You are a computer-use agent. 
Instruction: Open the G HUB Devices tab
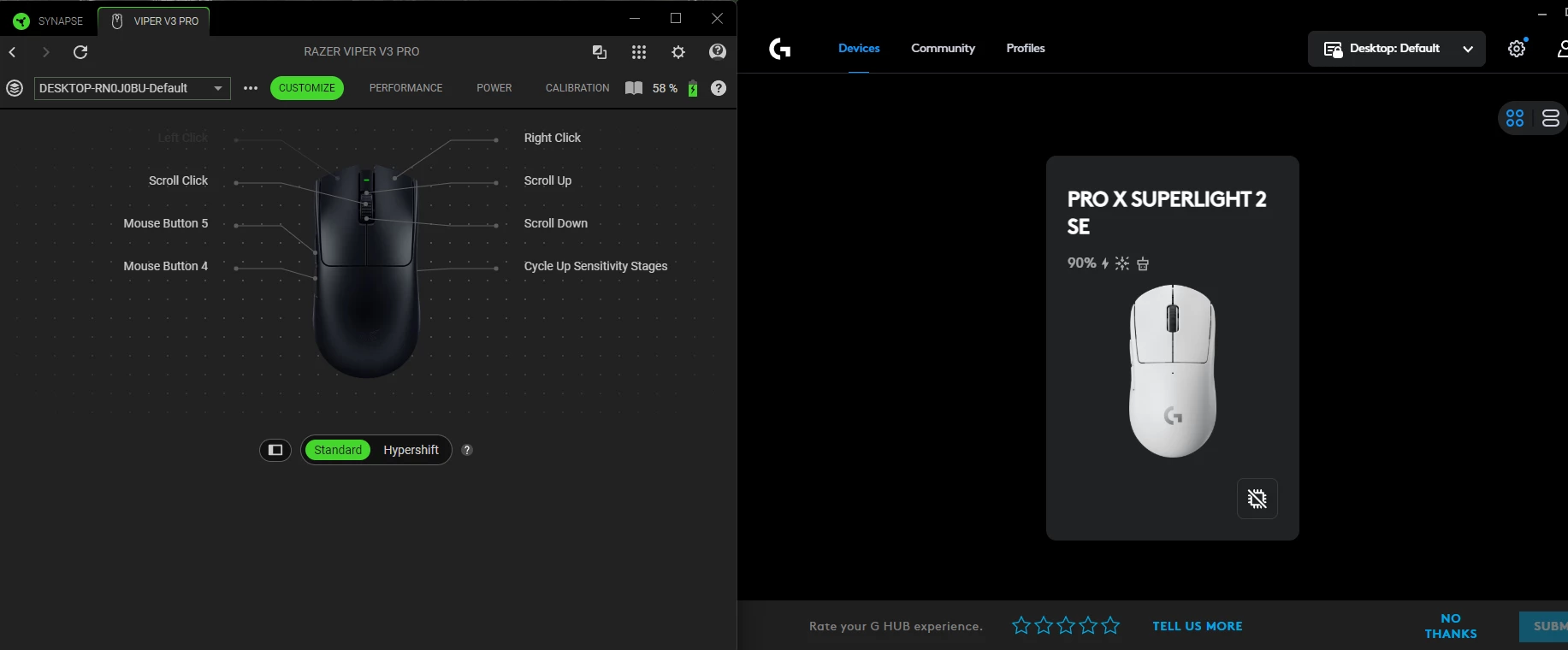point(859,49)
